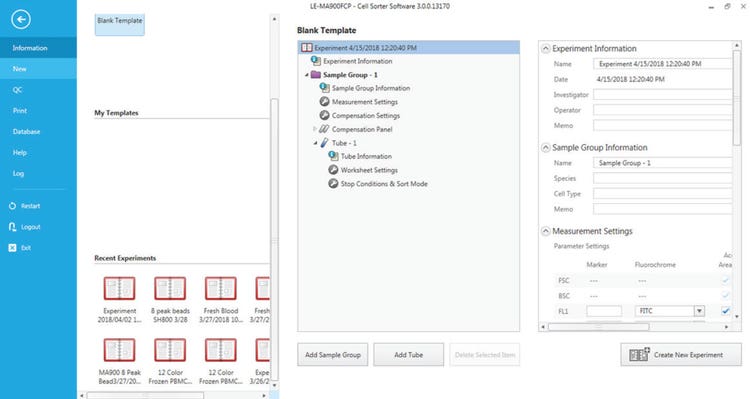Open recent experiment 'Experiment 2018/04/02'
Viewport: 750px width, 399px height.
coord(120,299)
